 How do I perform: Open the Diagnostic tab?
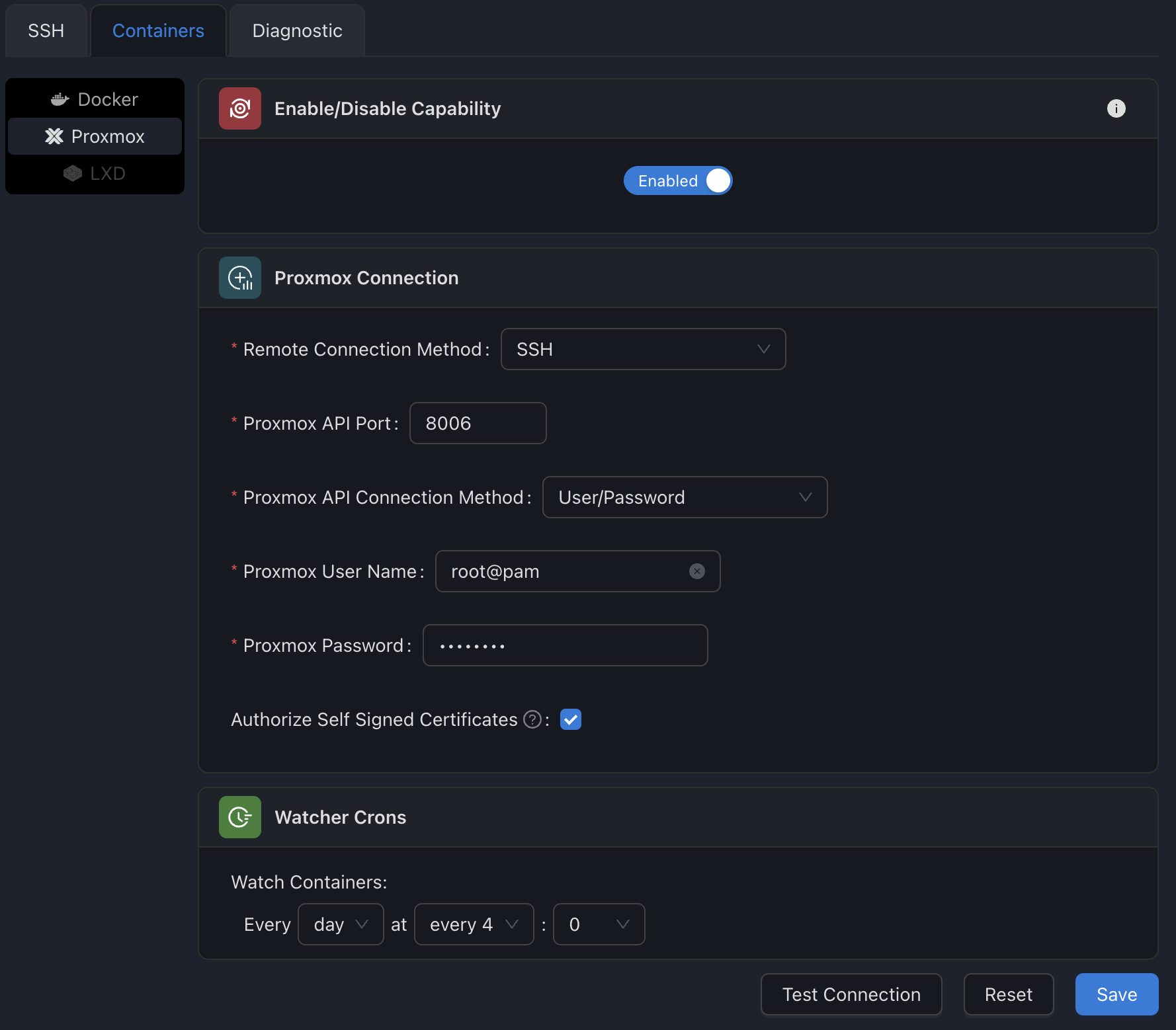coord(298,30)
